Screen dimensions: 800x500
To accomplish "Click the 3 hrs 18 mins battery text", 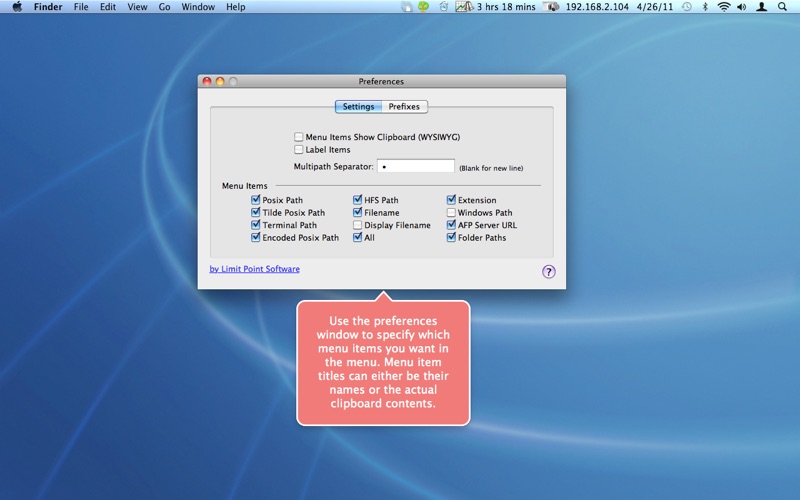I will point(506,7).
